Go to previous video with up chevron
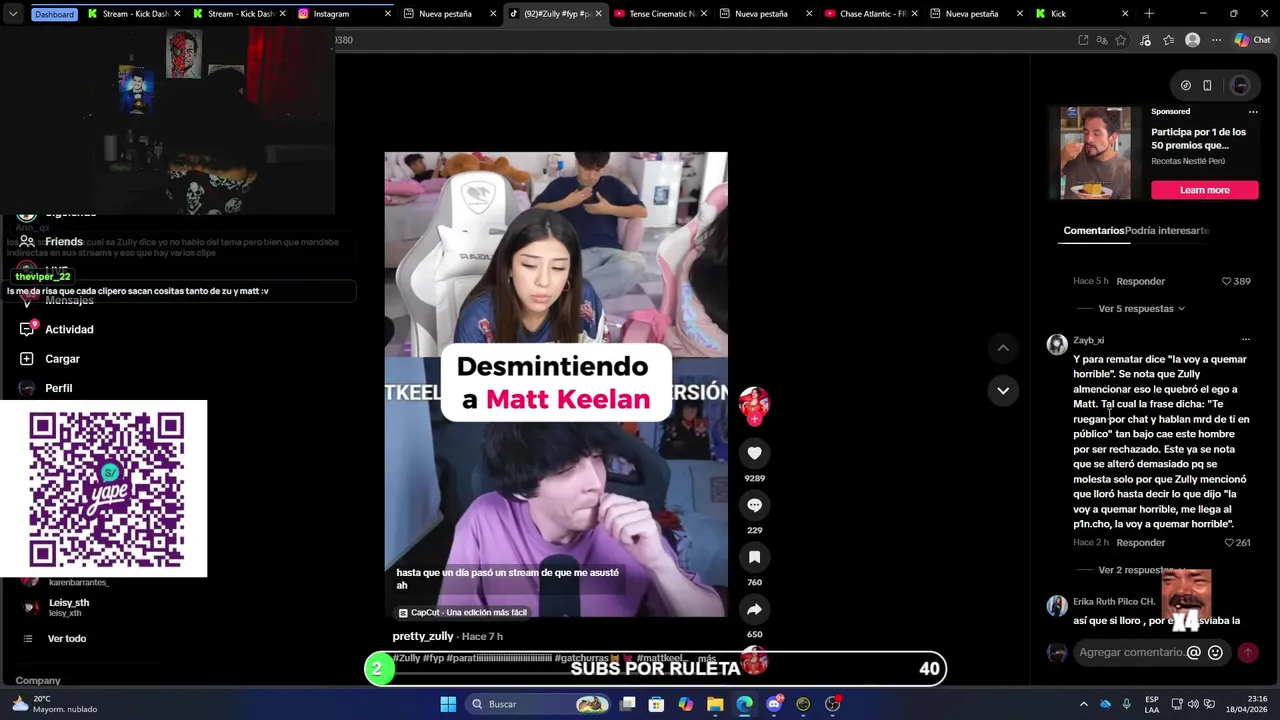 point(1003,347)
